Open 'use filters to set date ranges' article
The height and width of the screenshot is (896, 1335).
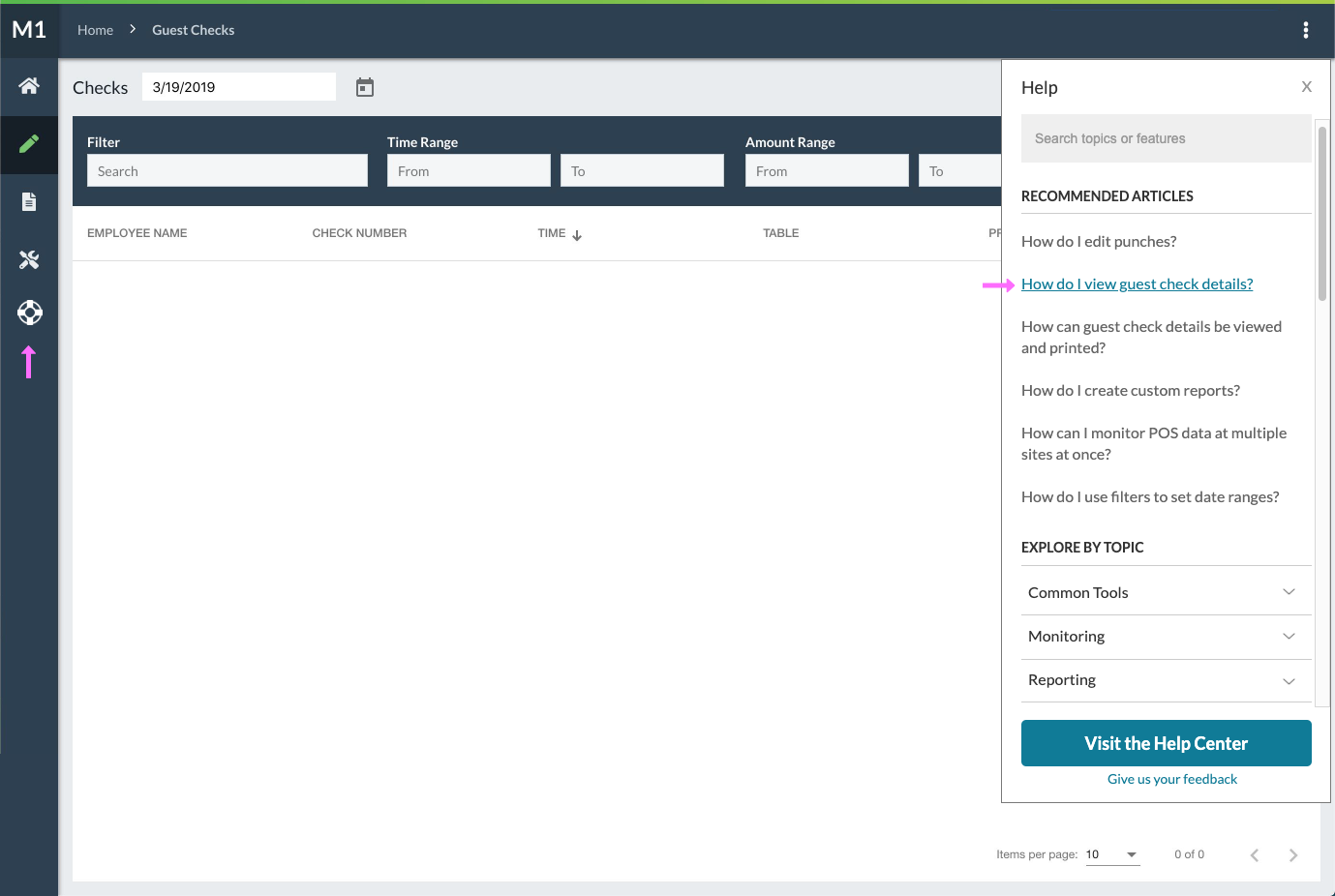click(x=1150, y=497)
